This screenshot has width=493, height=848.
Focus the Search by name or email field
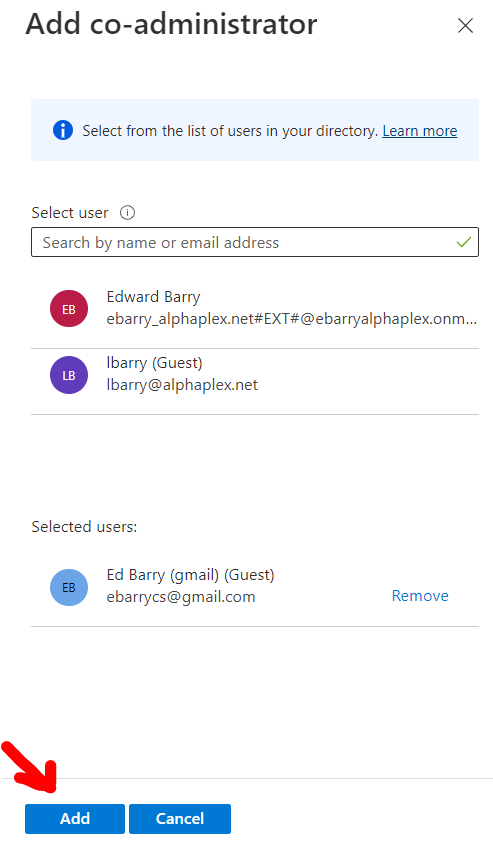255,242
